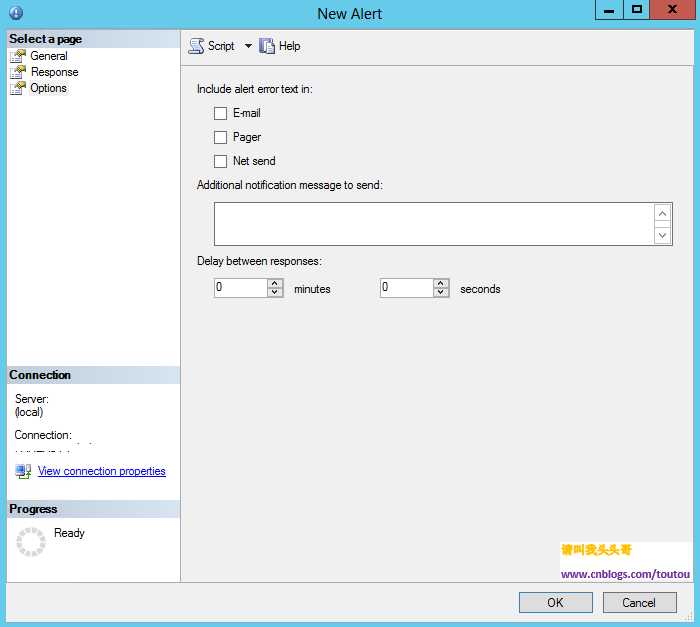Minimize the New Alert window
Screen dimensions: 700x627
[x=609, y=10]
